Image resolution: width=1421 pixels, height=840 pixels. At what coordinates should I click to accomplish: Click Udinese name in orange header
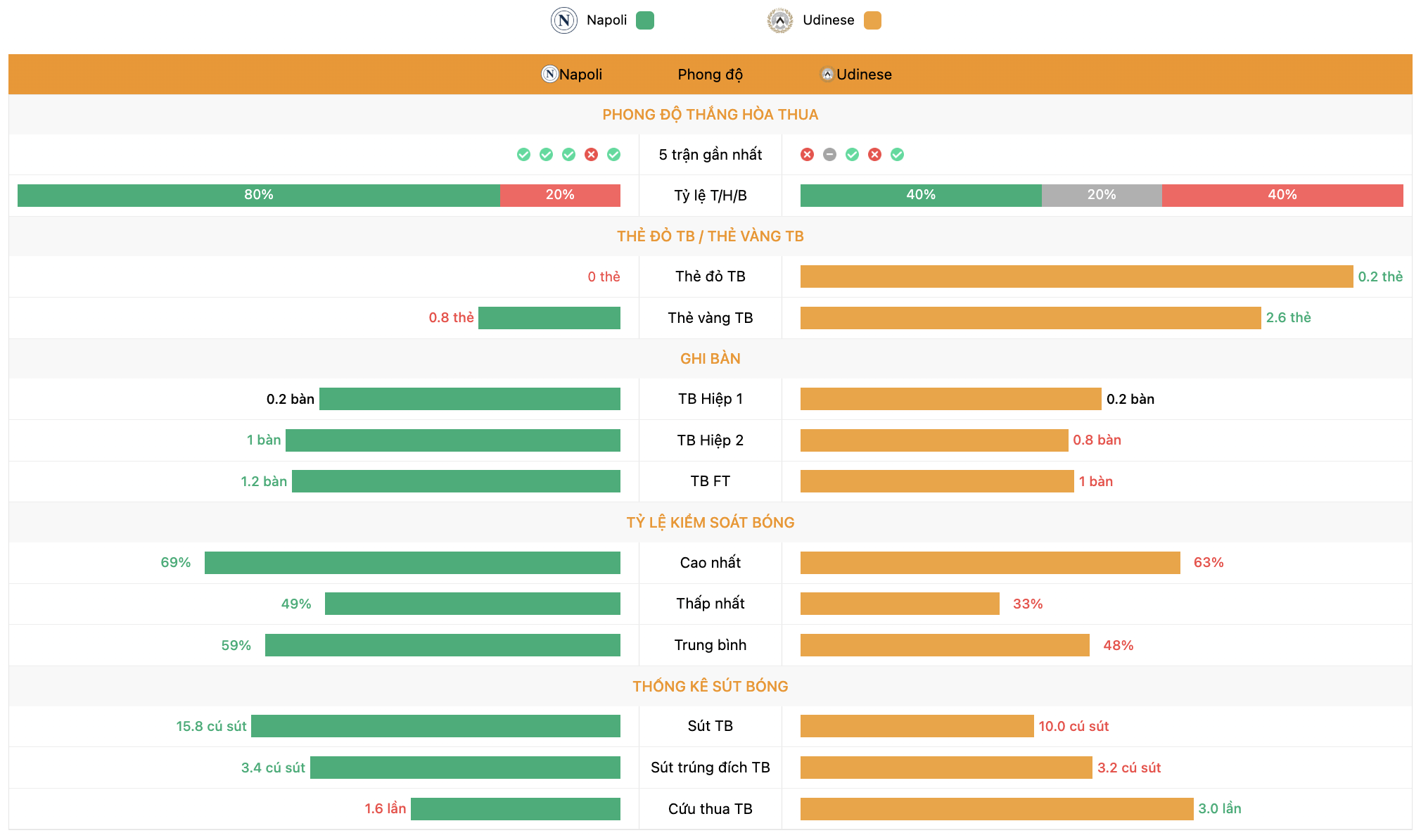(864, 75)
